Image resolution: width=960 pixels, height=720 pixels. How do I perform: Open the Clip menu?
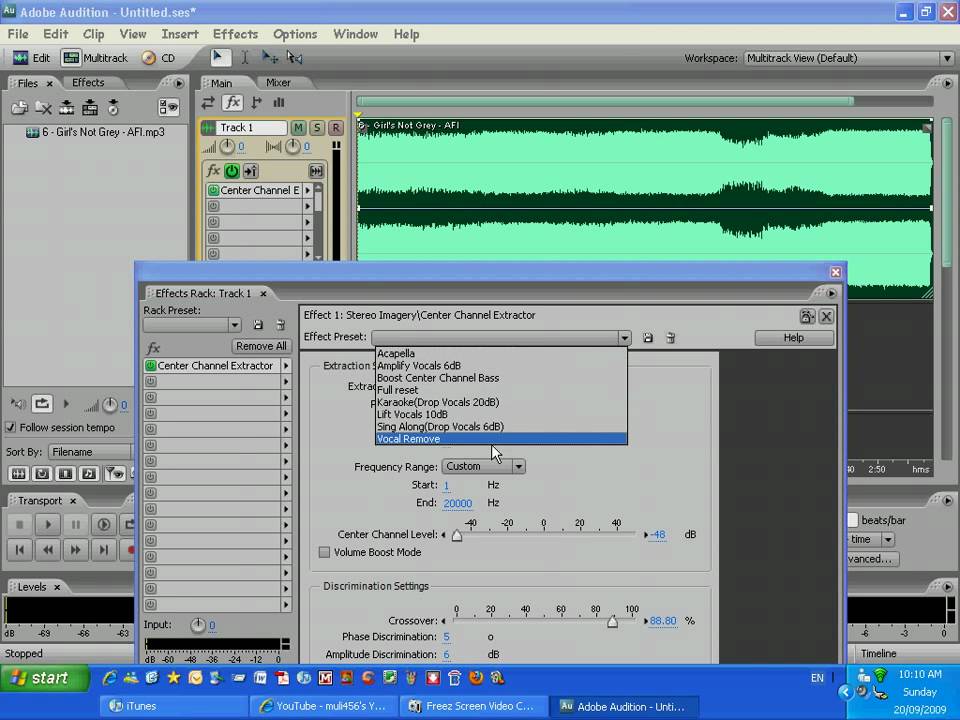[x=93, y=34]
